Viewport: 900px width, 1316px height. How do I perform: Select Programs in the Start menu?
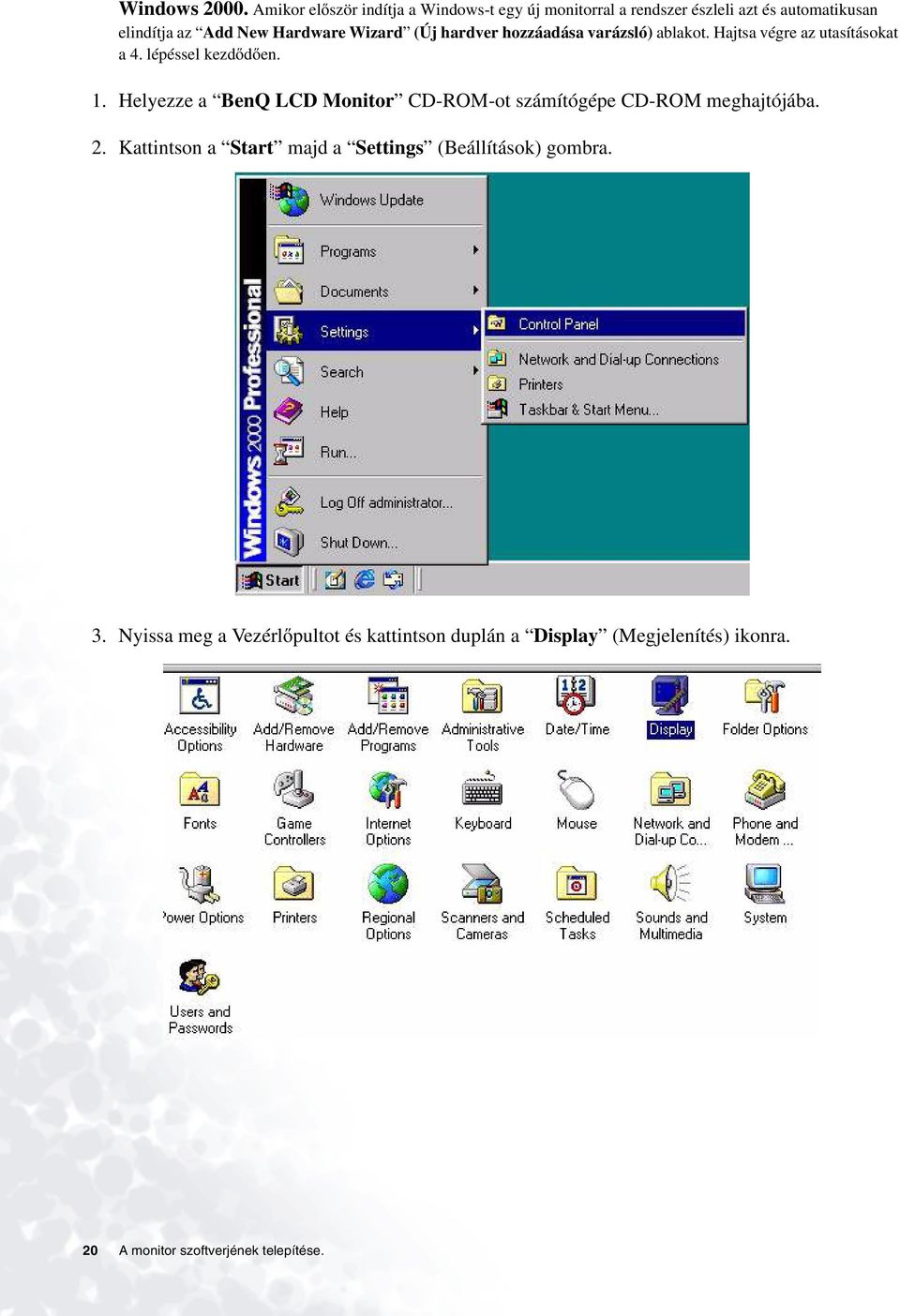point(377,251)
